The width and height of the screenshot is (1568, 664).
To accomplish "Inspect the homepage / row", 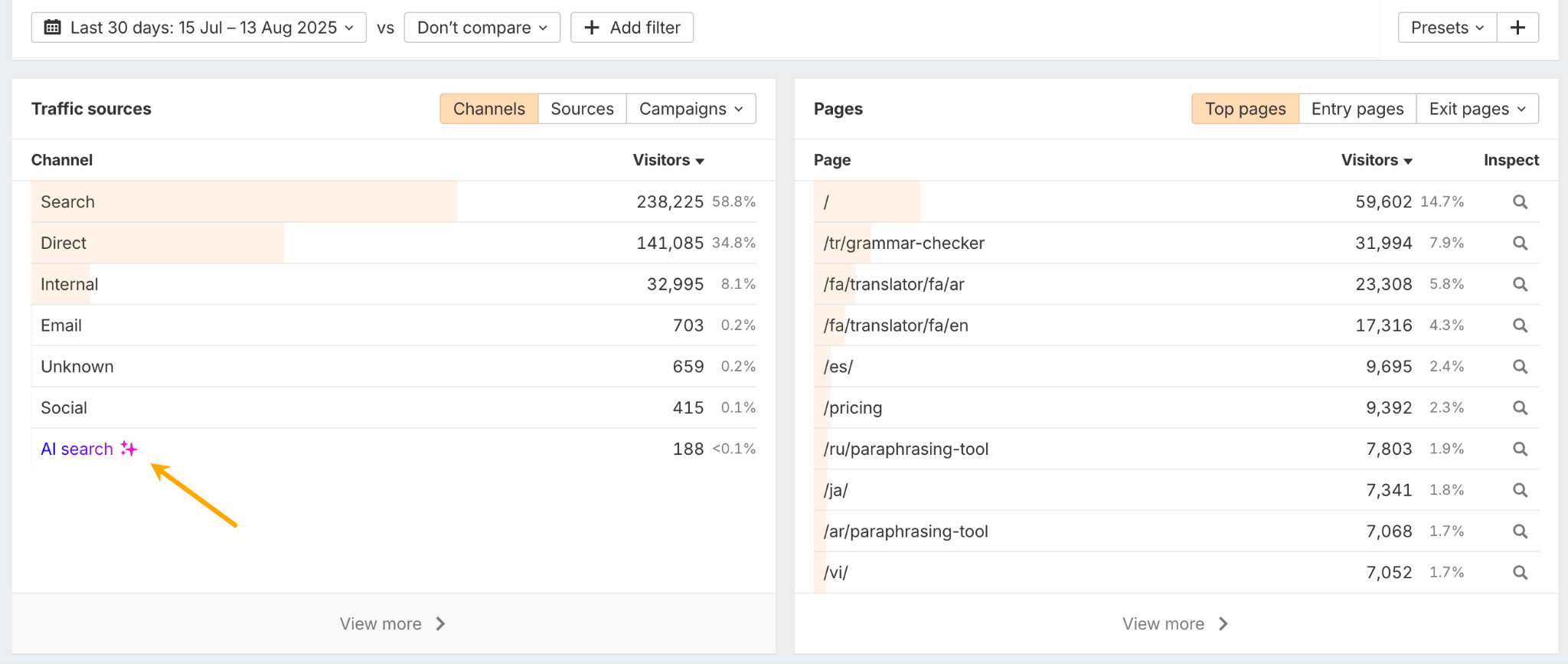I will point(1520,202).
